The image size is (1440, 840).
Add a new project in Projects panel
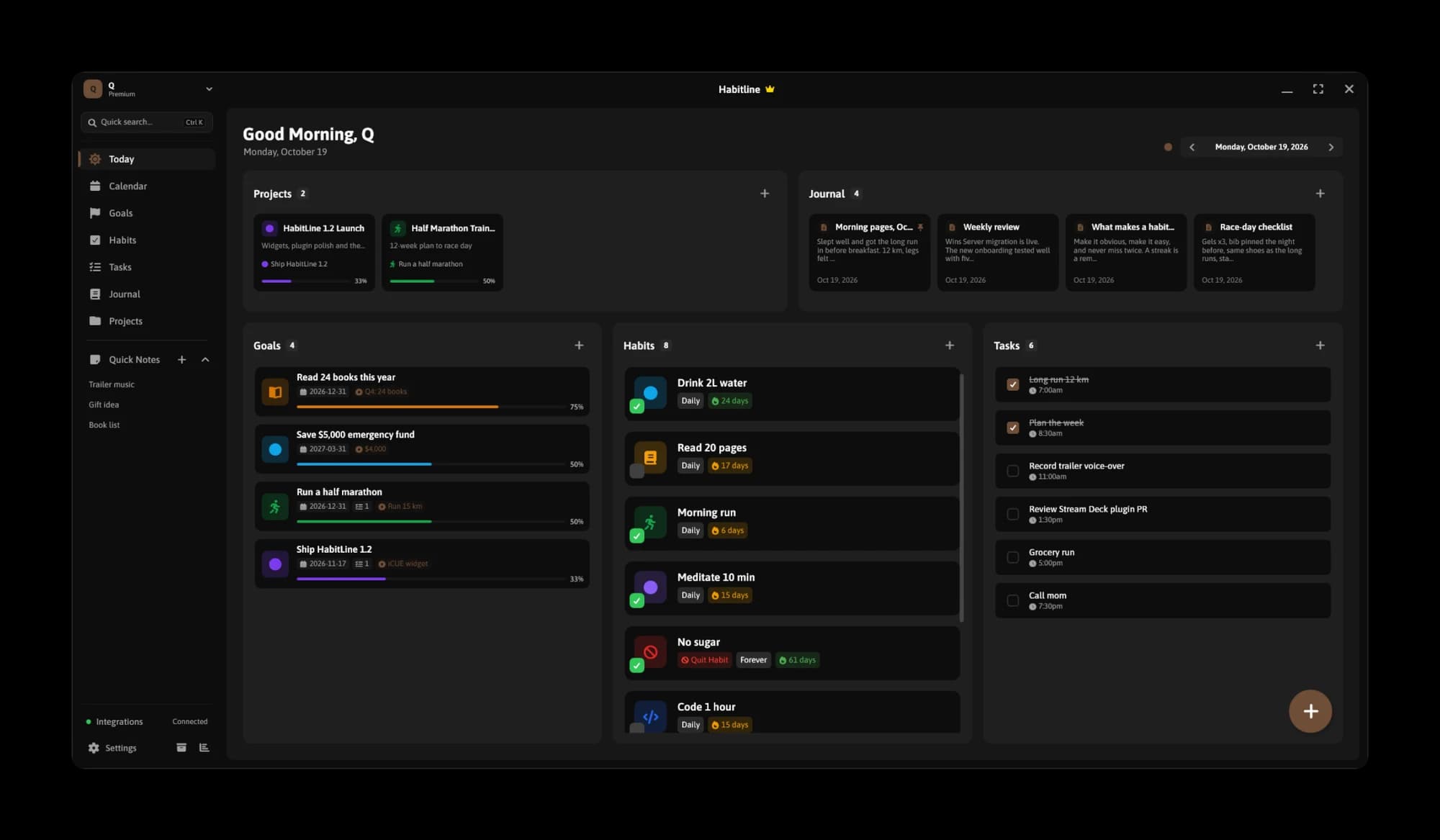765,193
